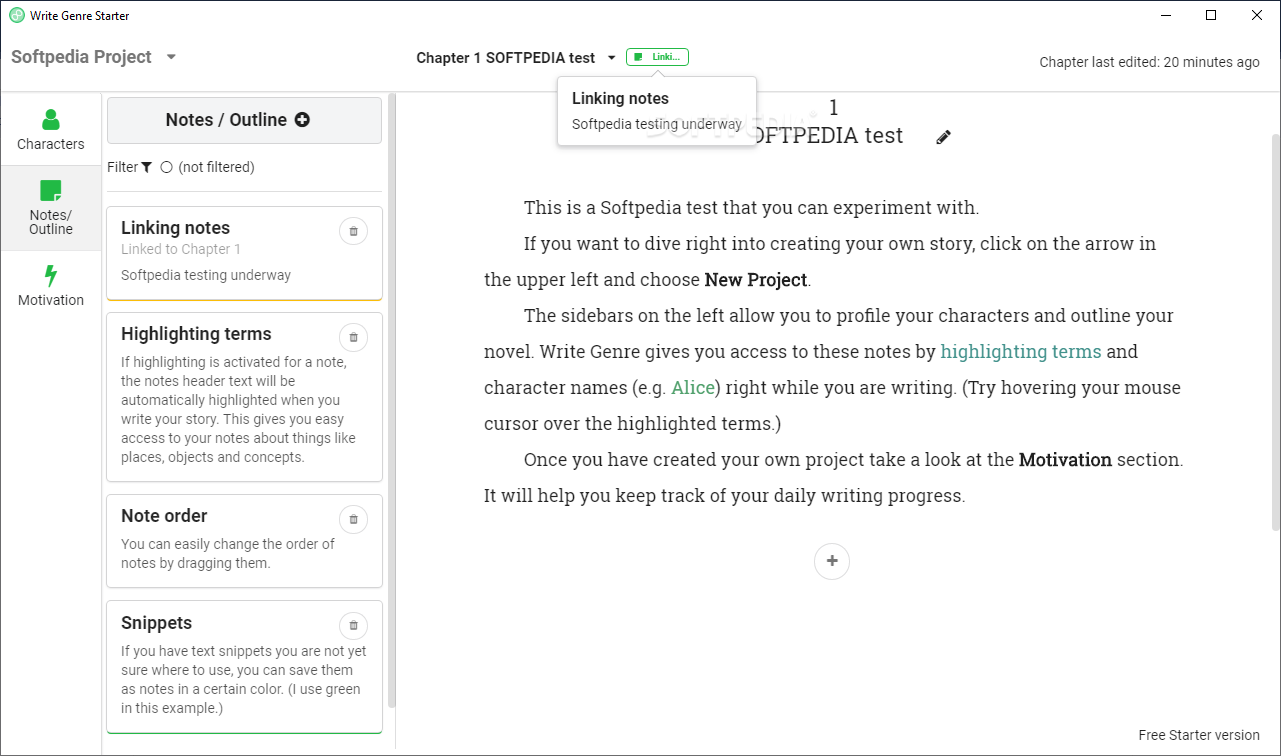The width and height of the screenshot is (1281, 756).
Task: Click the Softpedia testing underway note text
Action: click(206, 275)
